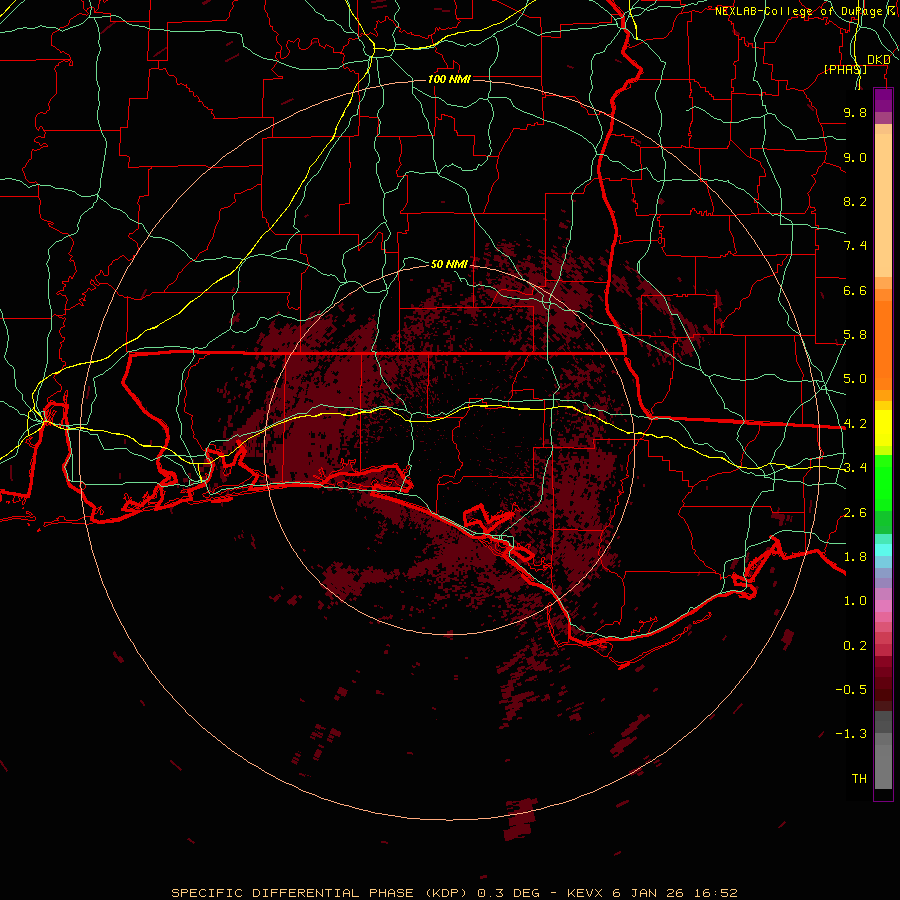This screenshot has height=900, width=900.
Task: Click the 9.0 legend value
Action: point(855,157)
